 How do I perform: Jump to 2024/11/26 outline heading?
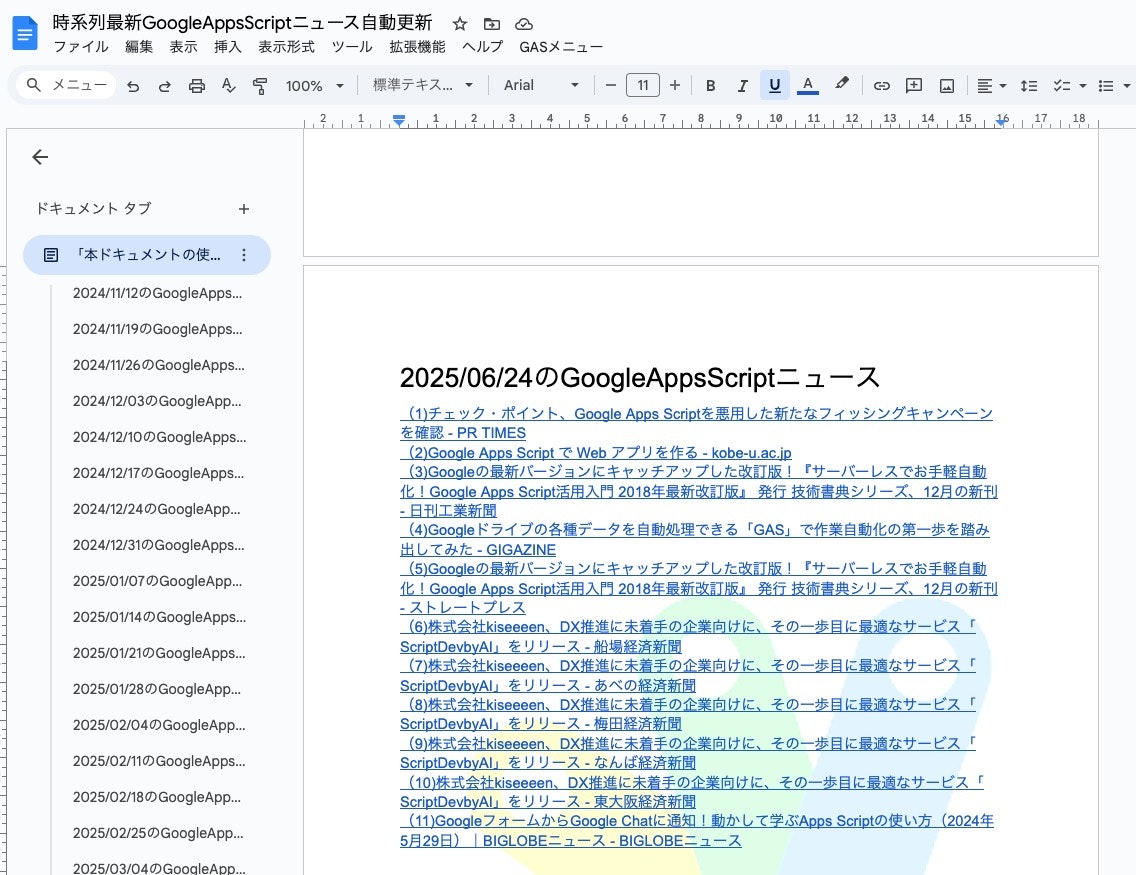point(159,365)
